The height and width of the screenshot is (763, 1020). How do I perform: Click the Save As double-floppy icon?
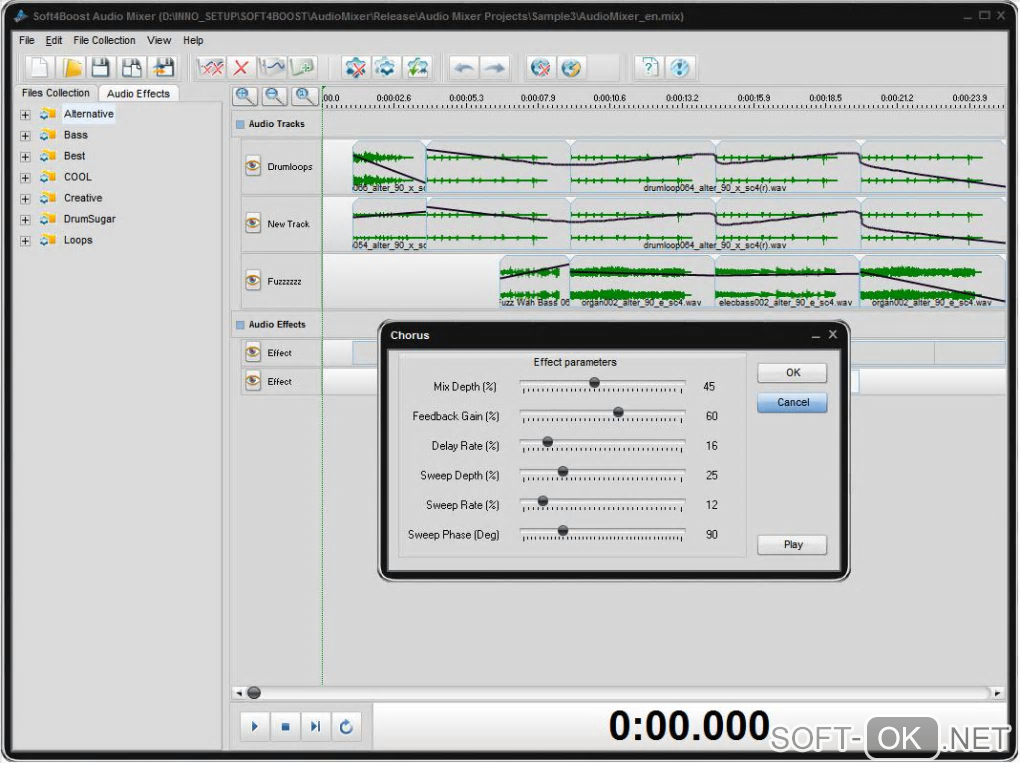tap(131, 68)
